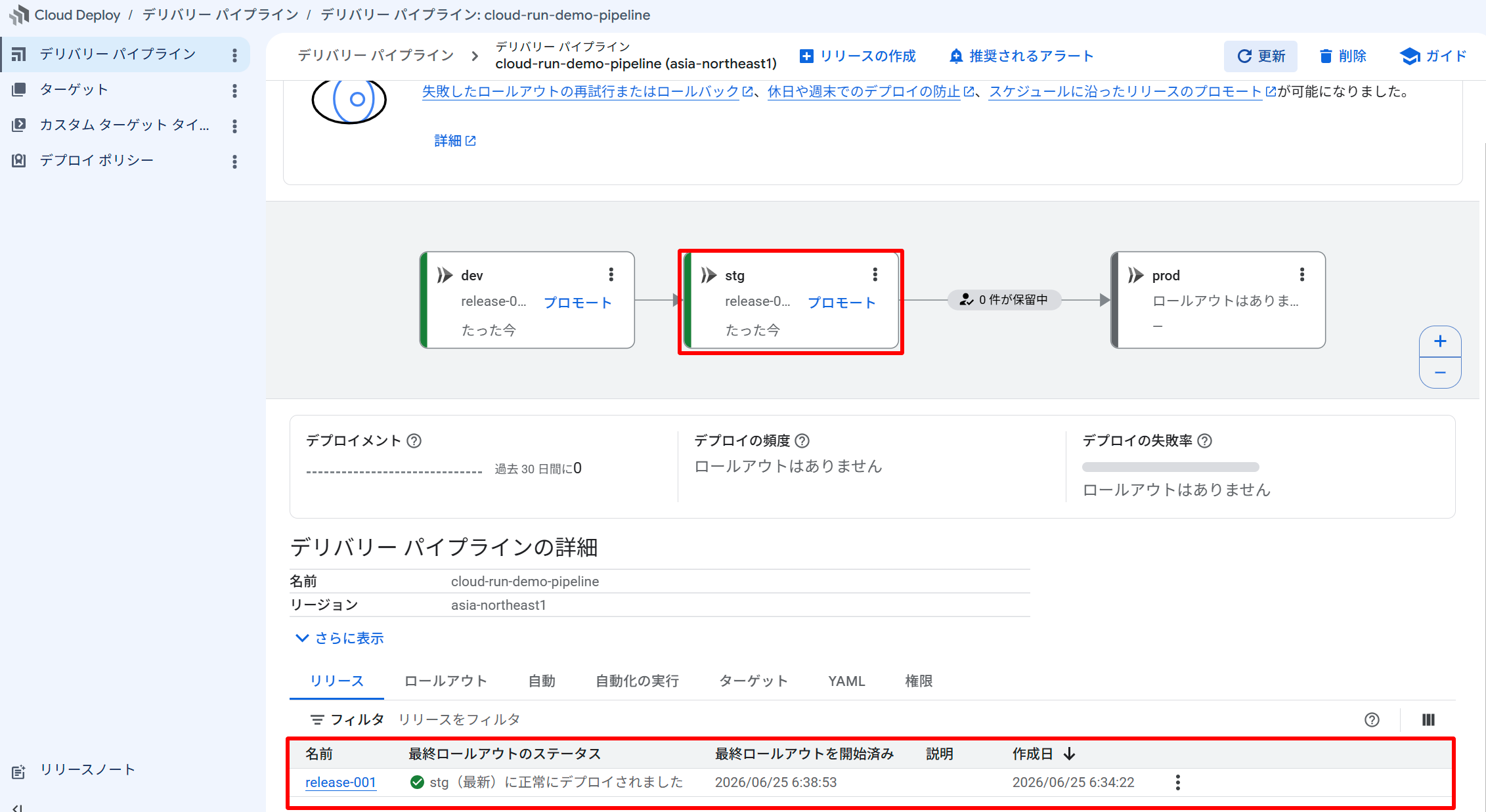Open デプロイ ポリシー in sidebar
1486x812 pixels.
pos(97,160)
